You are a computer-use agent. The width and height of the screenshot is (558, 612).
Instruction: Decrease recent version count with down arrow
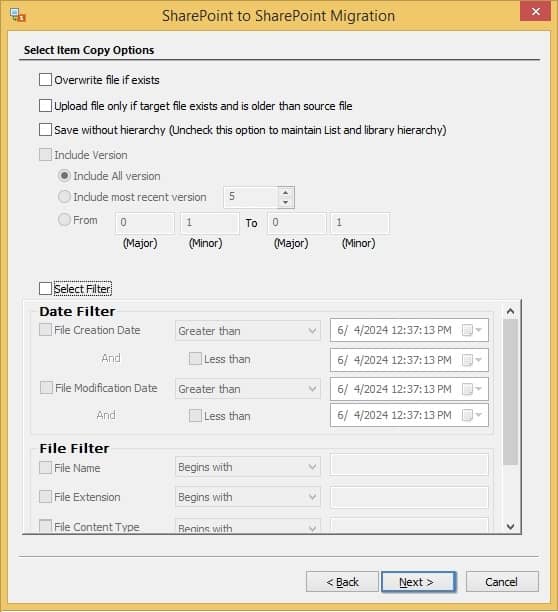(x=286, y=202)
